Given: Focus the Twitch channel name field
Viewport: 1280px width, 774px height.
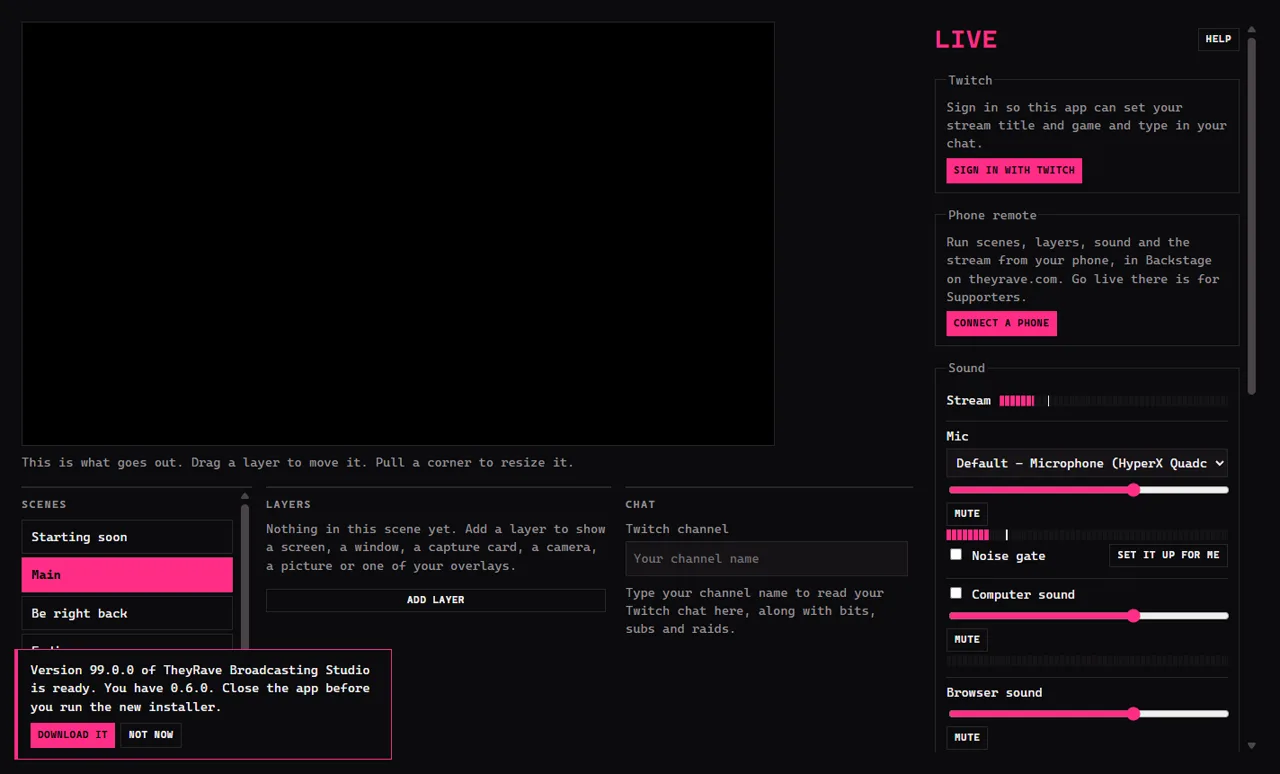Looking at the screenshot, I should coord(766,559).
